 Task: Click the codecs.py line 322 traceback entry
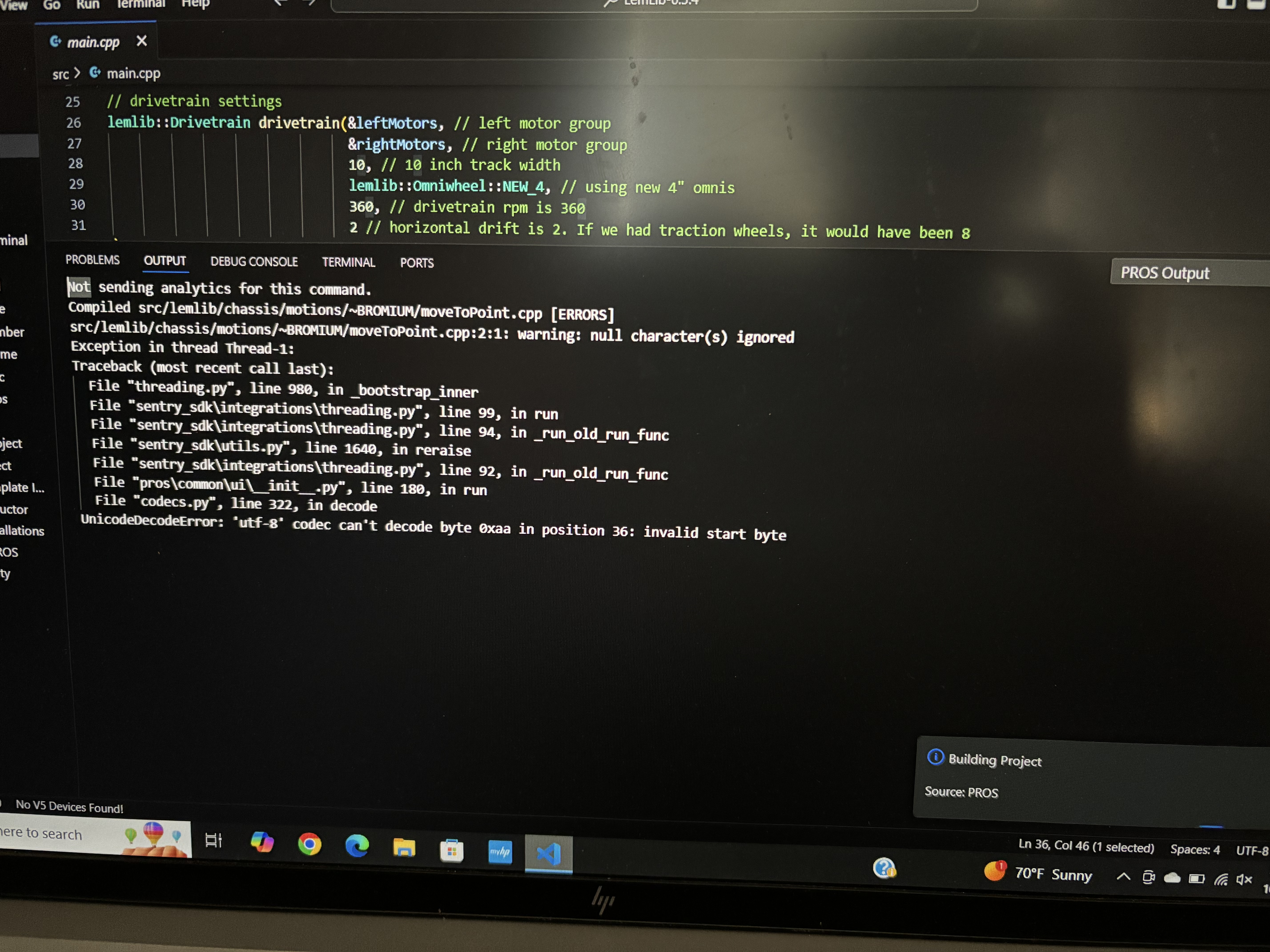(x=236, y=503)
